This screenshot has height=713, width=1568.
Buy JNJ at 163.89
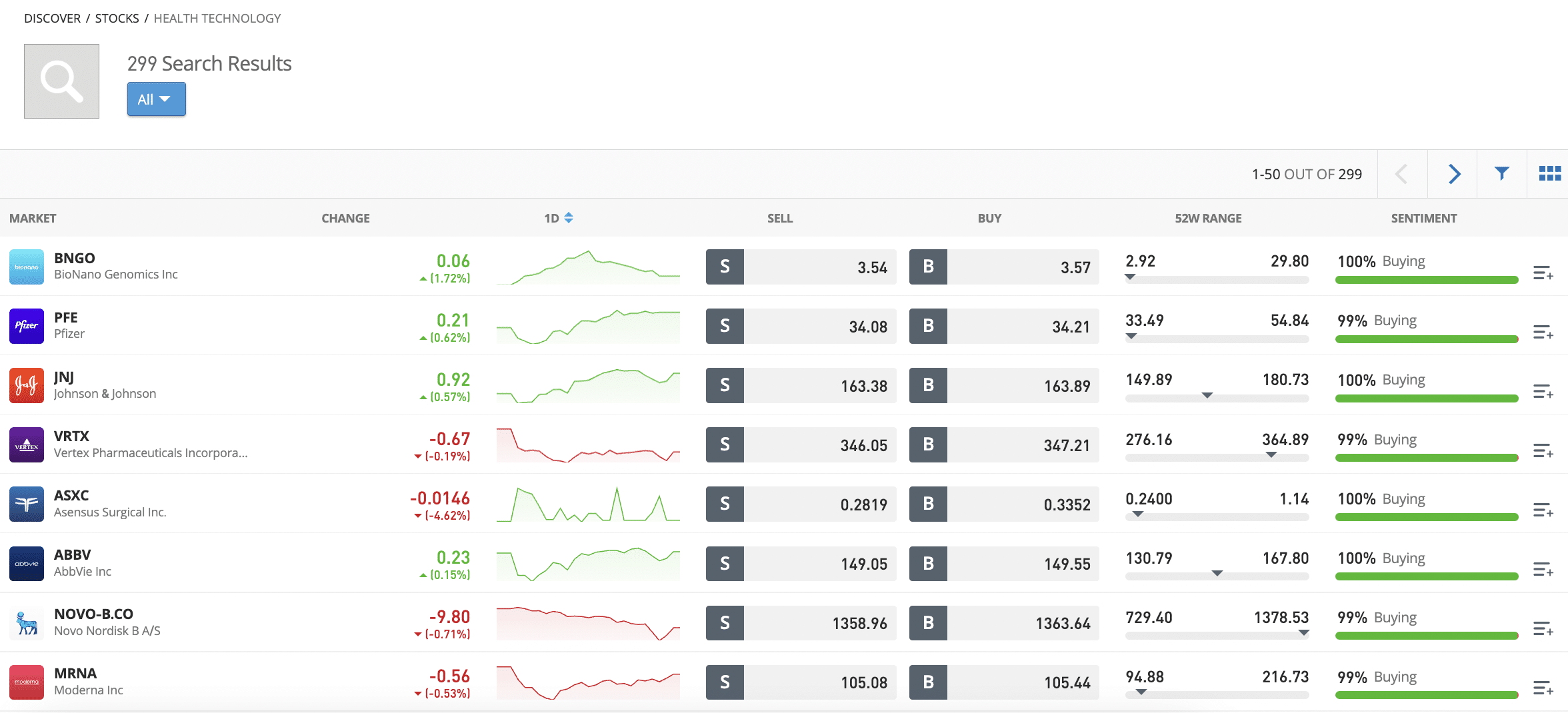(x=1004, y=385)
